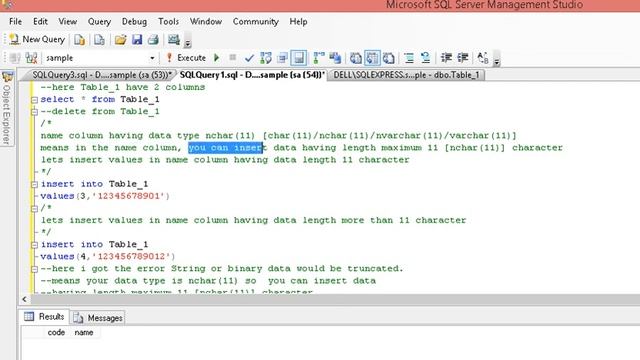
Task: Click the editor's horizontal scrollbar track
Action: click(x=335, y=299)
